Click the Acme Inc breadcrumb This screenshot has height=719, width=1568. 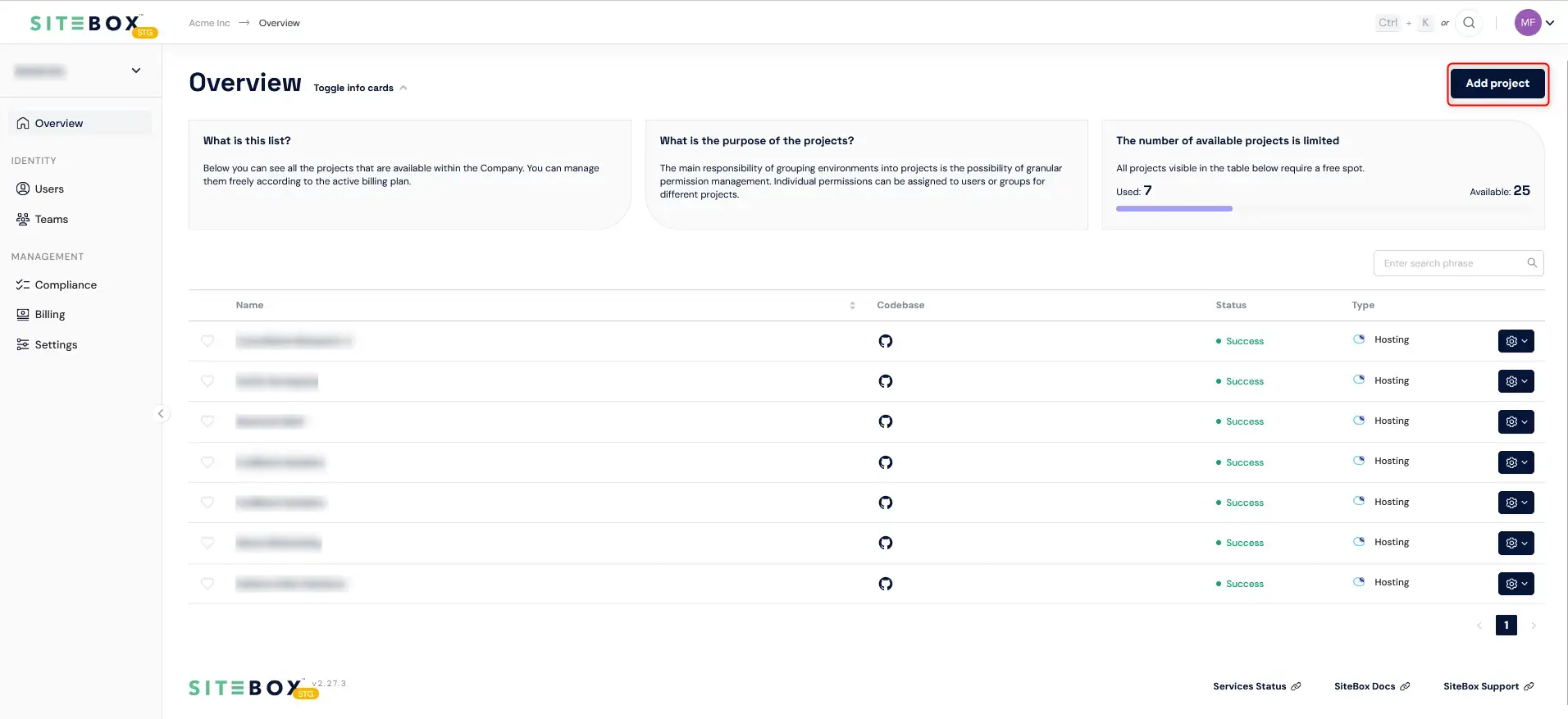point(209,23)
